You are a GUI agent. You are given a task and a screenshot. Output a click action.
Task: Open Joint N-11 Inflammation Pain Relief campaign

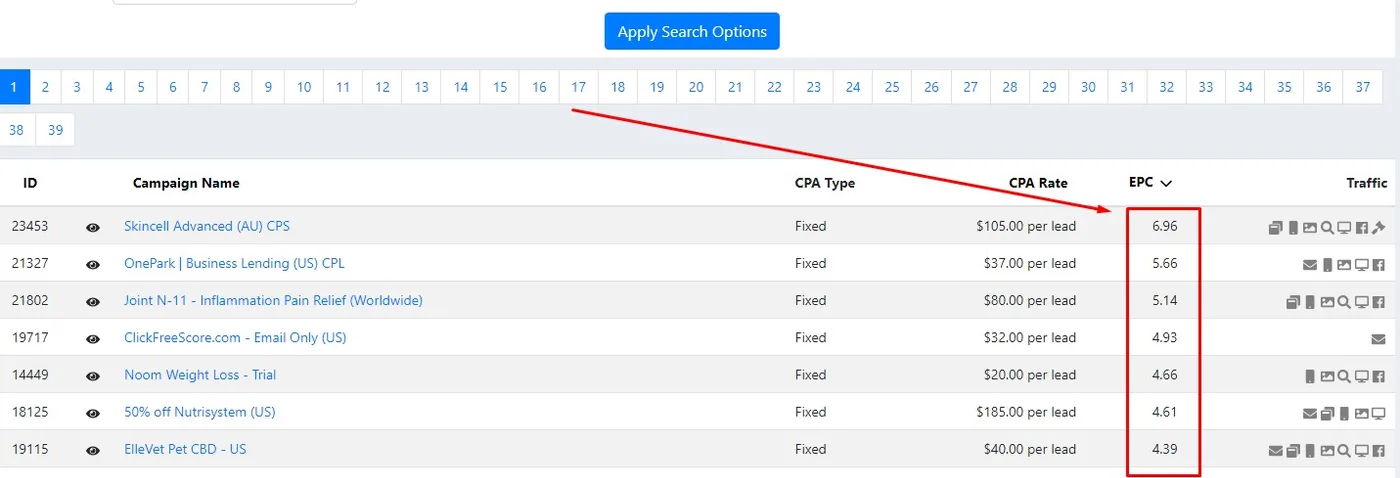pyautogui.click(x=273, y=300)
